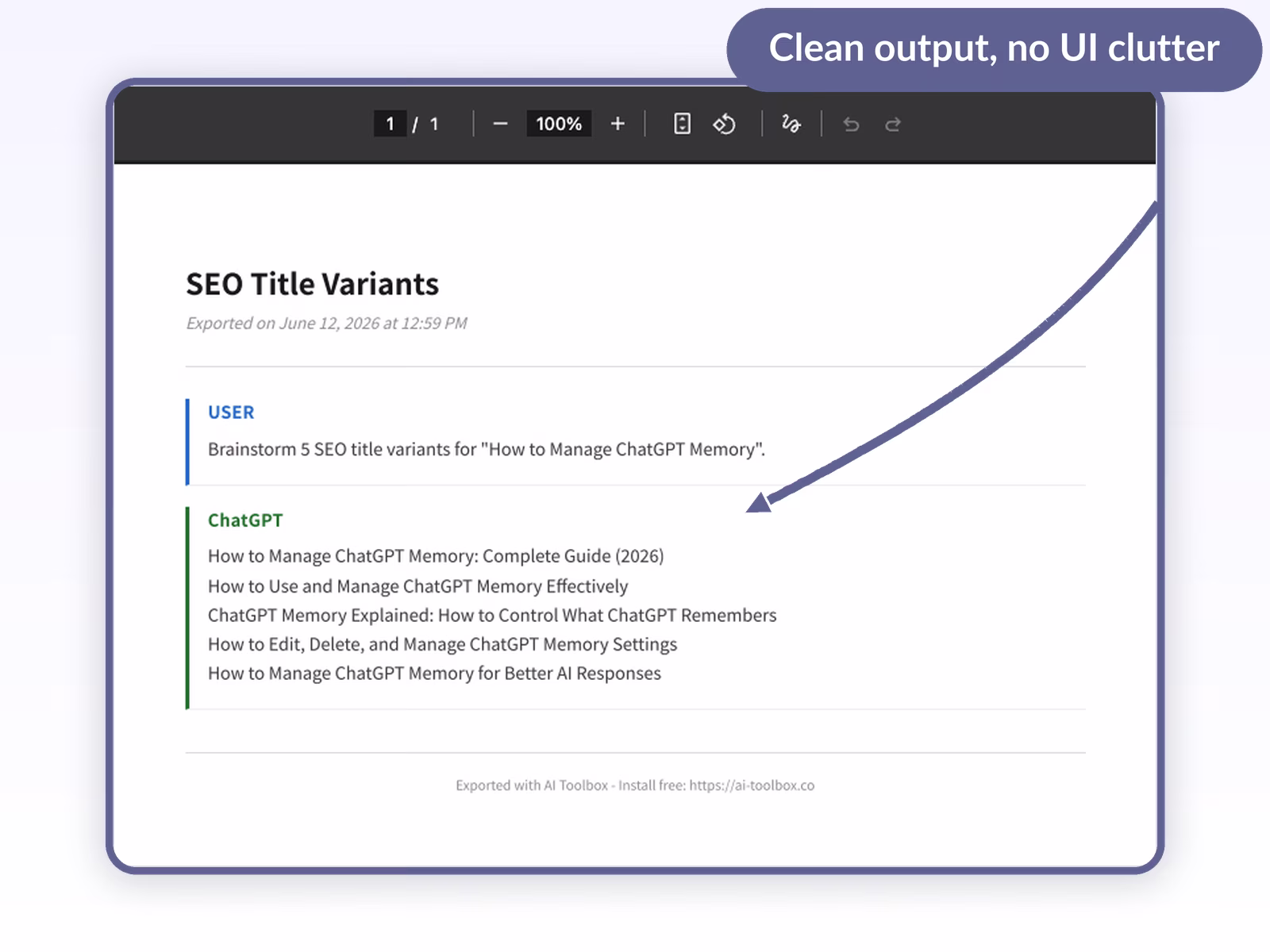1270x952 pixels.
Task: Click 'How to Use and Manage ChatGPT Memory Effectively'
Action: [x=418, y=586]
